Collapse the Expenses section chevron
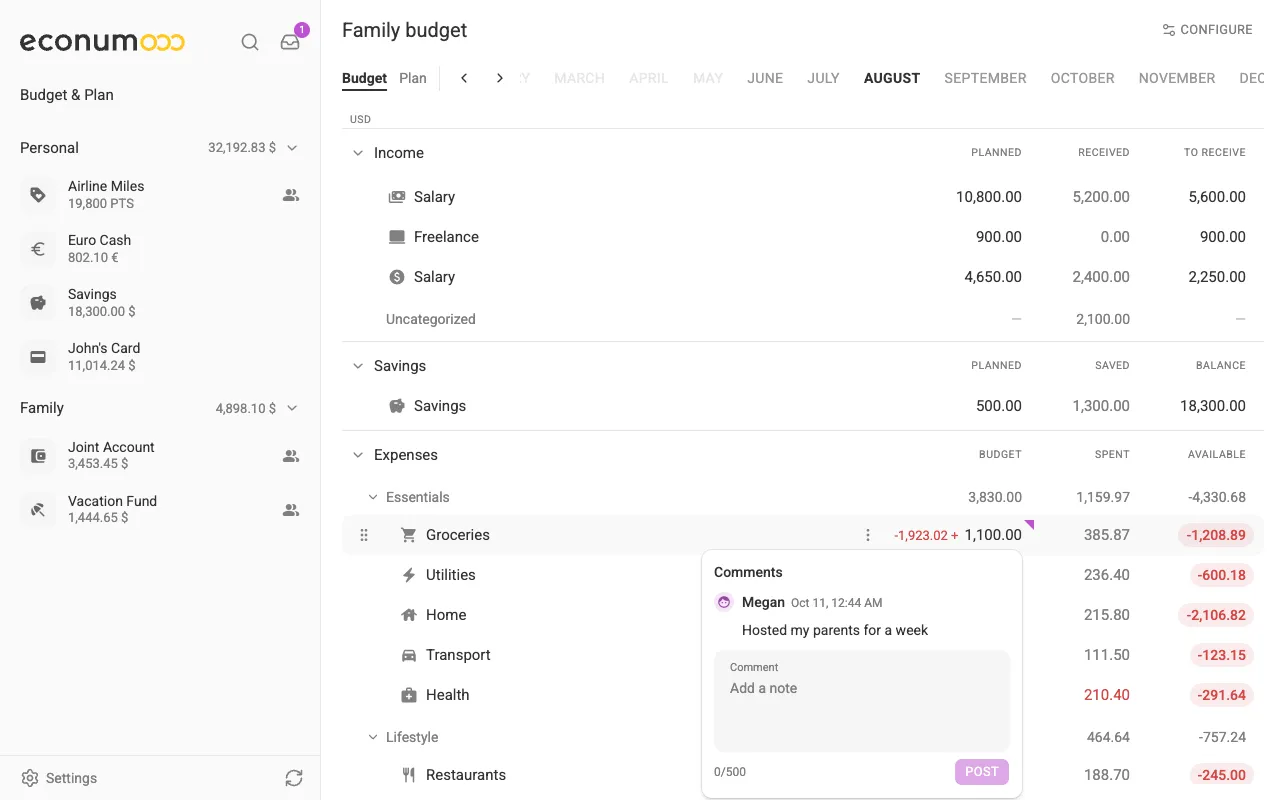 358,455
